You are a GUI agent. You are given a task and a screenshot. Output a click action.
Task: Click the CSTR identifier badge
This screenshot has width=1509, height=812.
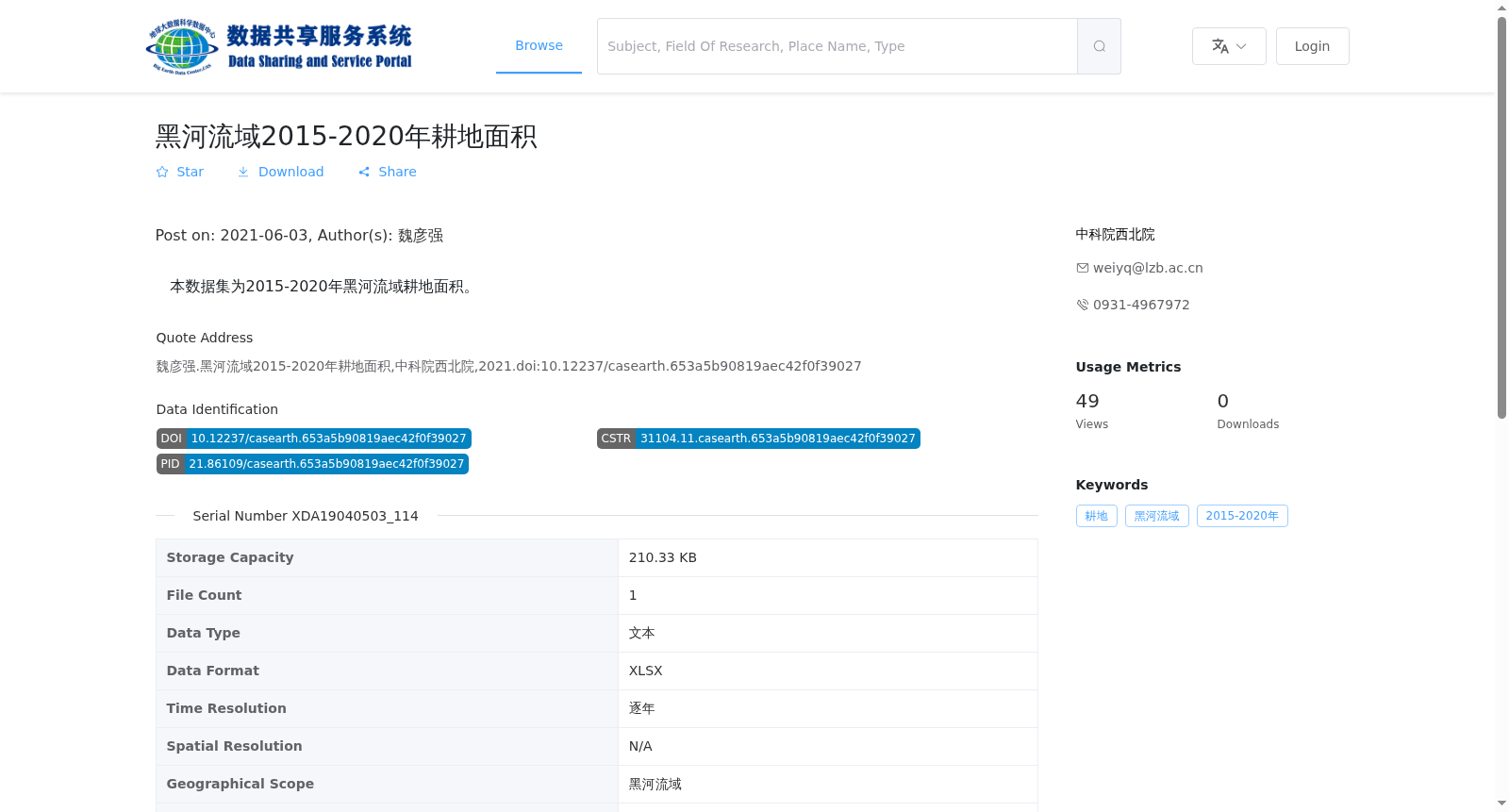point(758,439)
